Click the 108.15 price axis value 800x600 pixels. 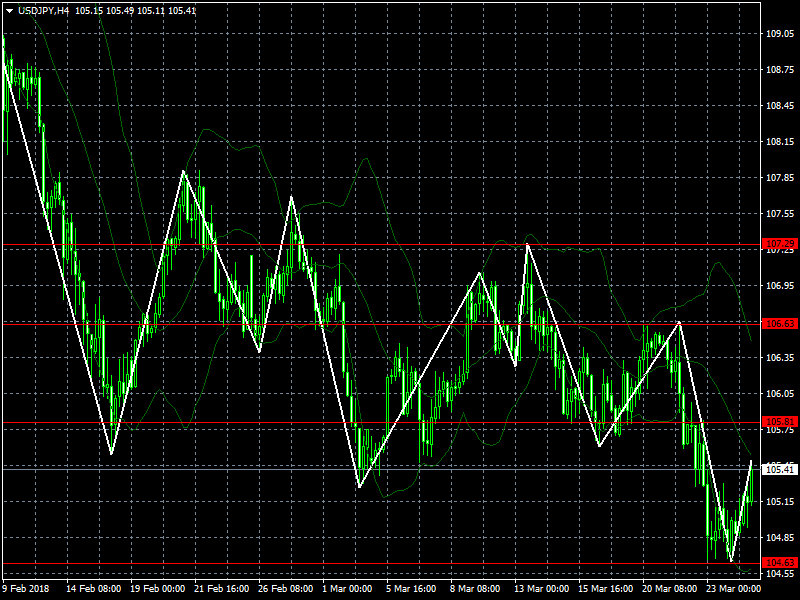coord(780,142)
